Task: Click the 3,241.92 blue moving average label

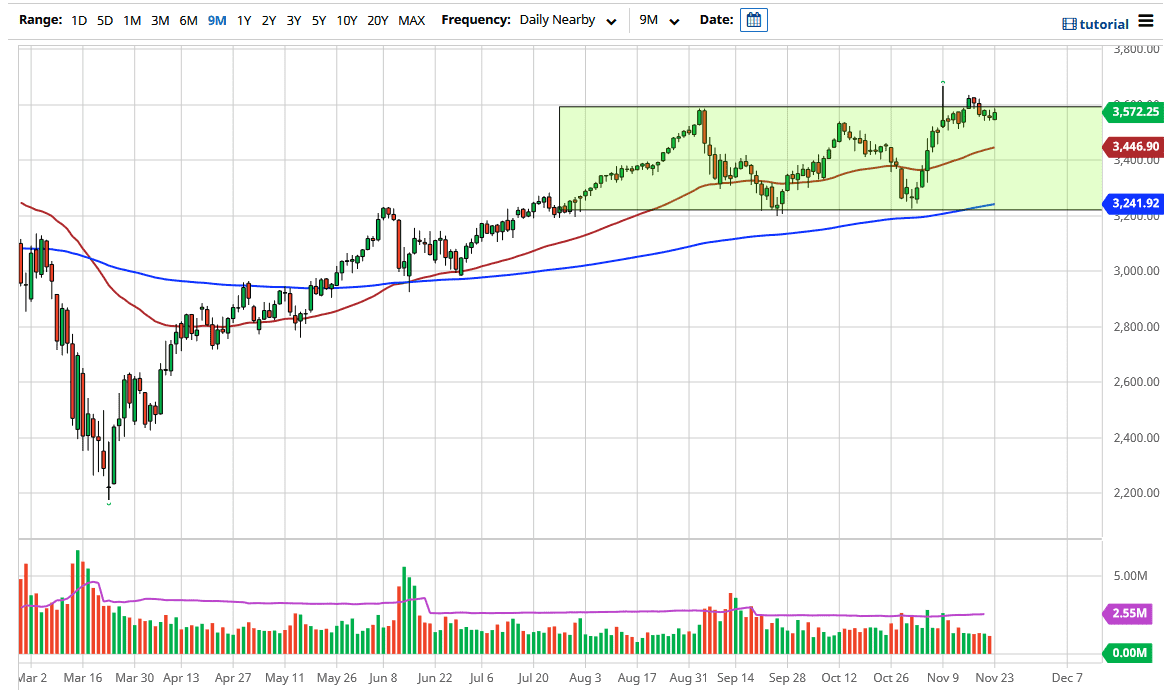Action: 1134,203
